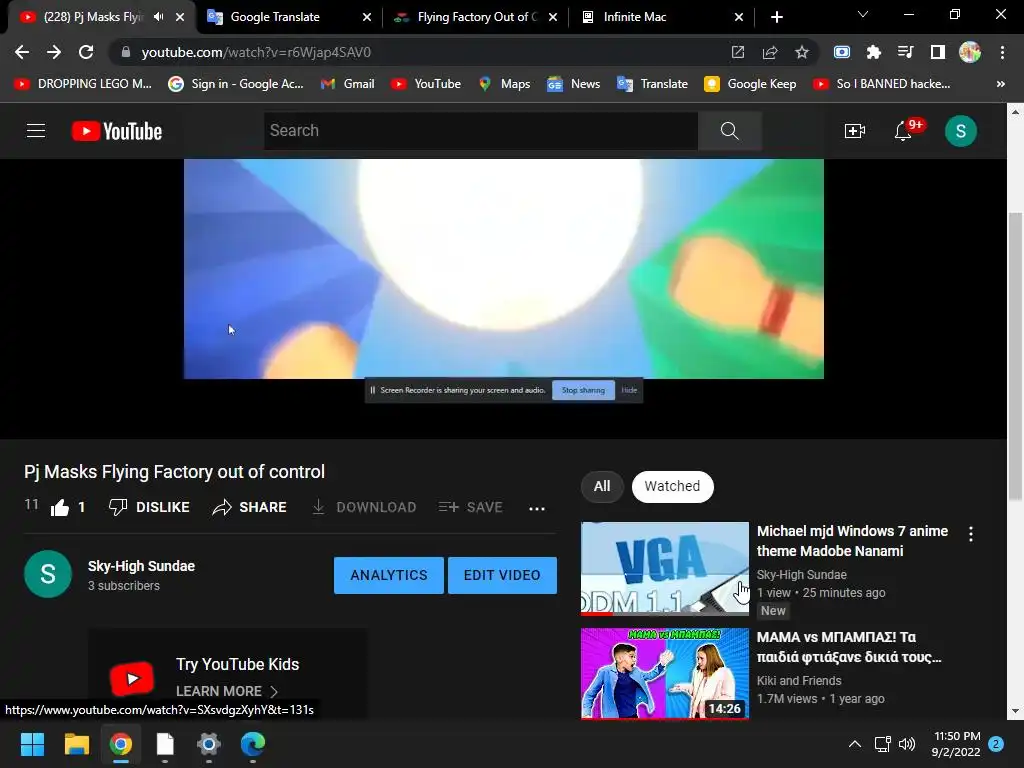Click the page vertical scrollbar thumb
Viewport: 1024px width, 768px height.
click(1015, 357)
